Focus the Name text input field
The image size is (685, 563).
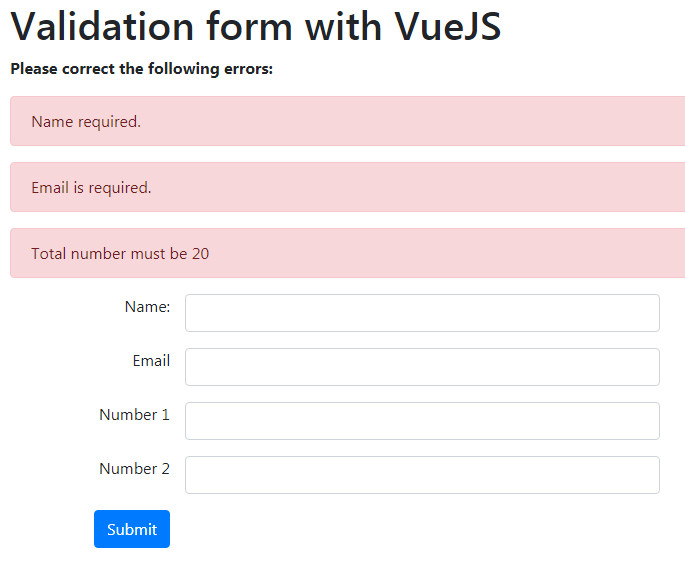click(x=422, y=313)
